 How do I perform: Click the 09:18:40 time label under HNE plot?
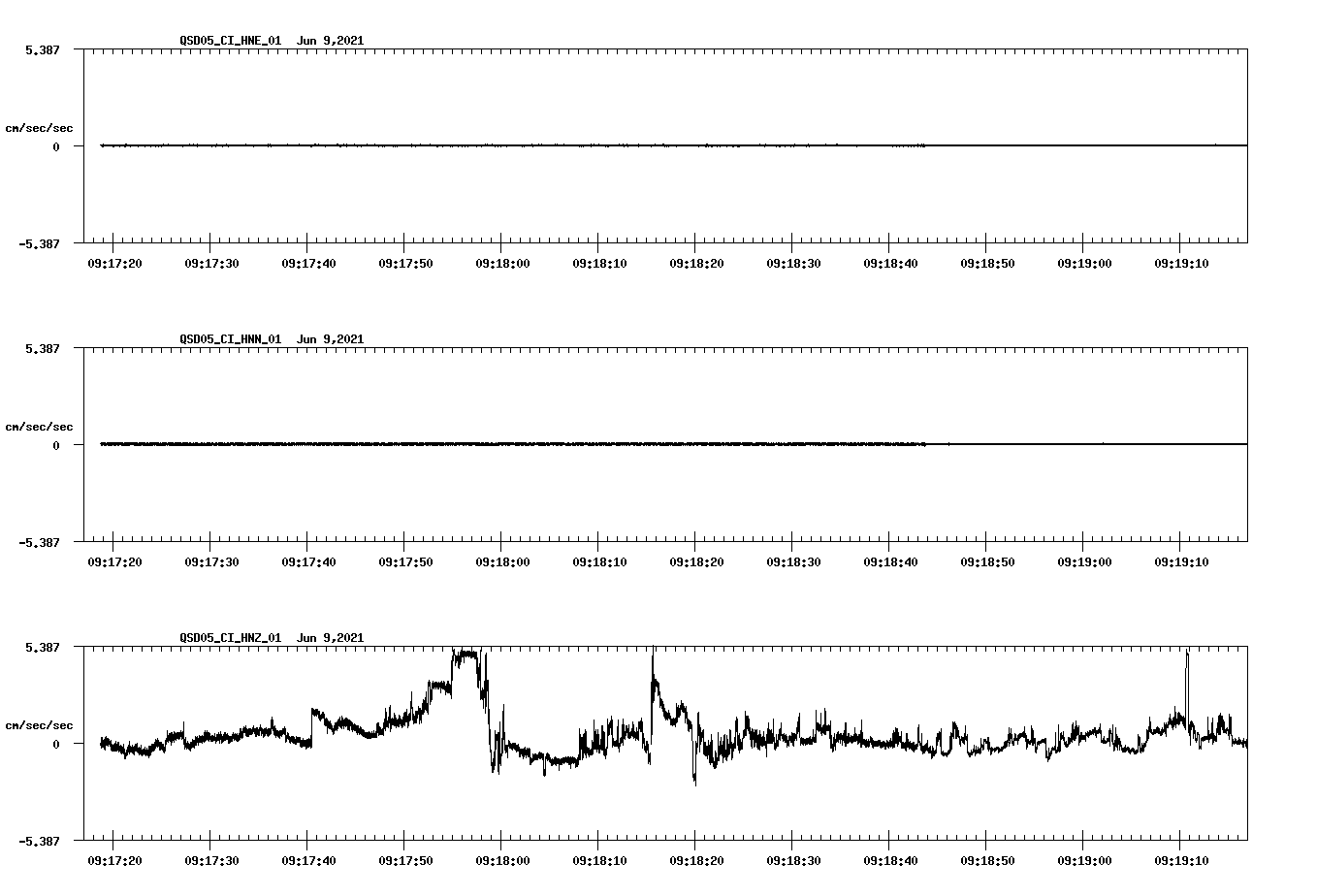pos(890,263)
